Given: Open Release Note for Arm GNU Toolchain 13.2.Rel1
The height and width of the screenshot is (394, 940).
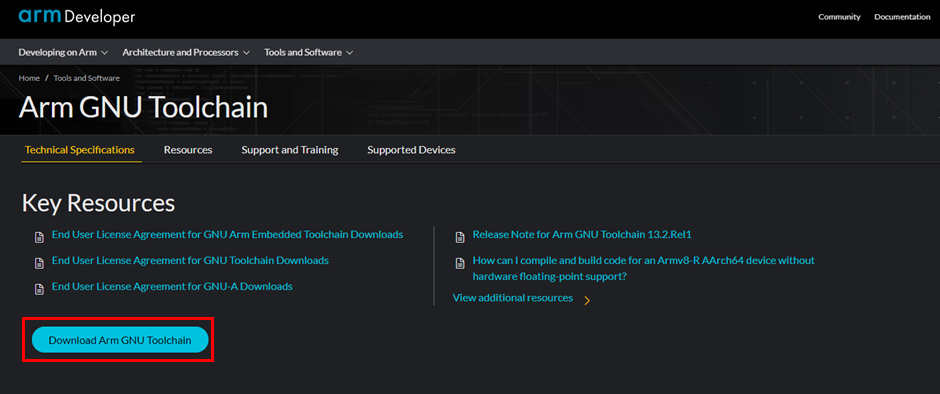Looking at the screenshot, I should tap(582, 234).
